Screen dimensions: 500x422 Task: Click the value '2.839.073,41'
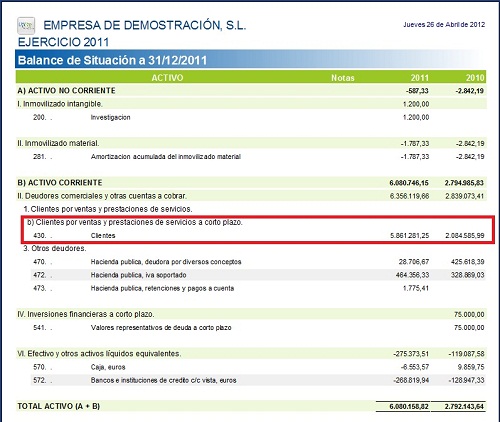(x=464, y=196)
